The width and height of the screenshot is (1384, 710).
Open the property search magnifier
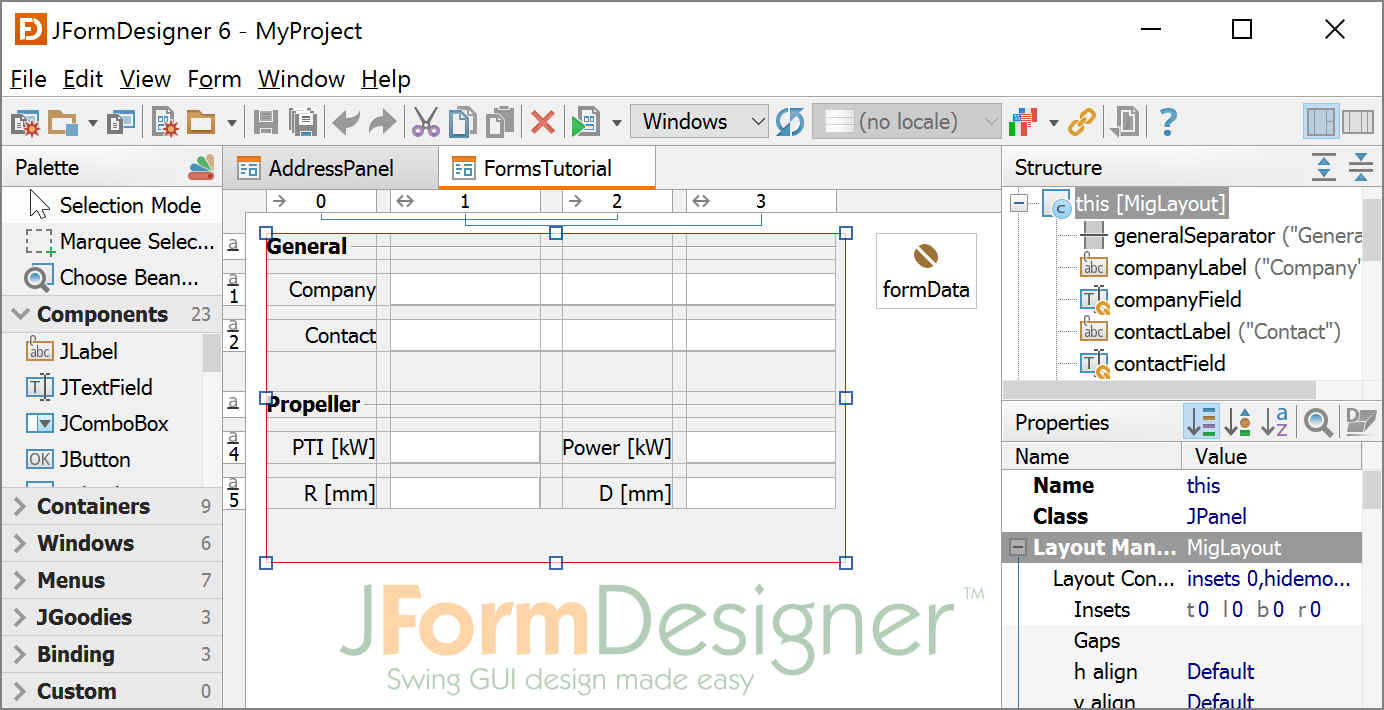[x=1317, y=422]
